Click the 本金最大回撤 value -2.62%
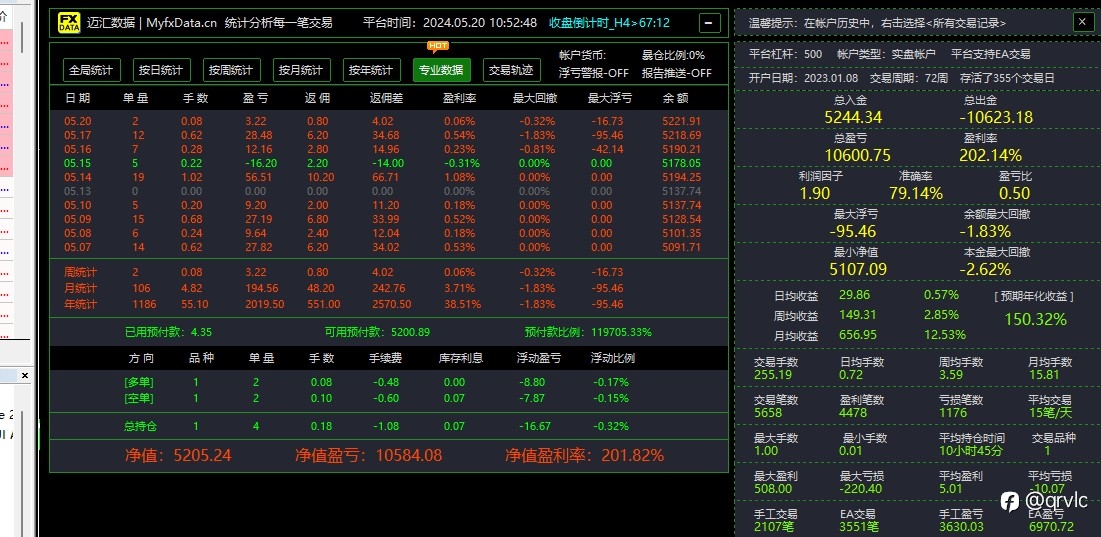1101x537 pixels. (985, 269)
